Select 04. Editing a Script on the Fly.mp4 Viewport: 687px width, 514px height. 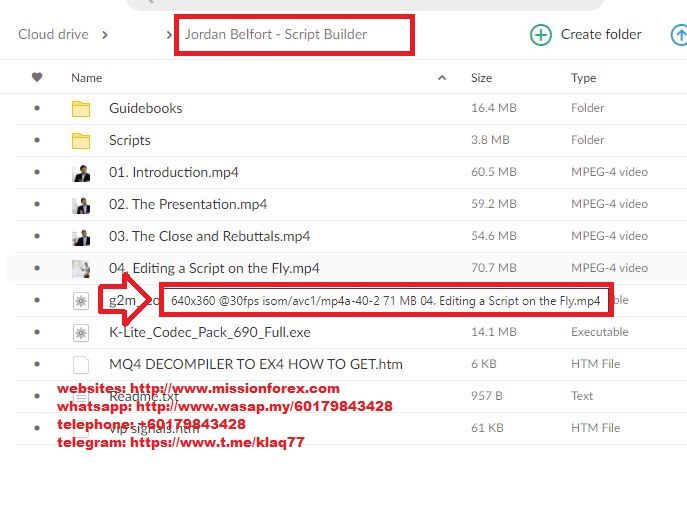click(214, 268)
